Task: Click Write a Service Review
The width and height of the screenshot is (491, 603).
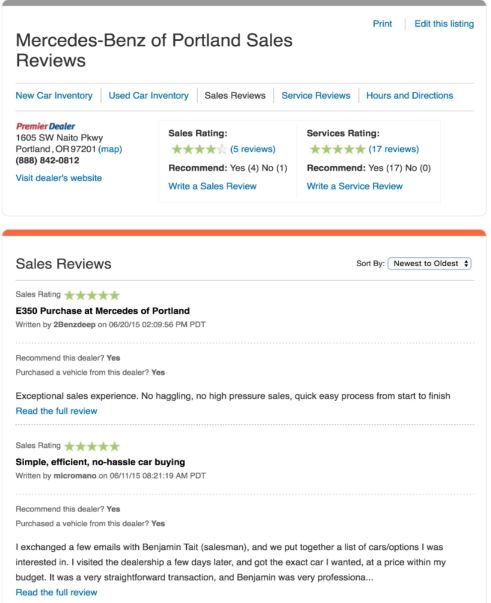Action: [355, 186]
